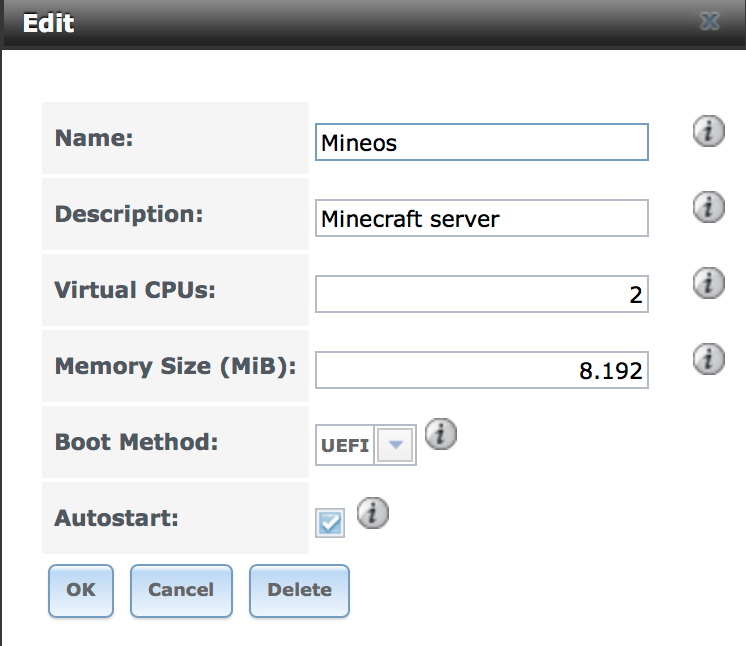Click info icon beside Boot Method dropdown
The image size is (746, 646).
click(x=441, y=434)
